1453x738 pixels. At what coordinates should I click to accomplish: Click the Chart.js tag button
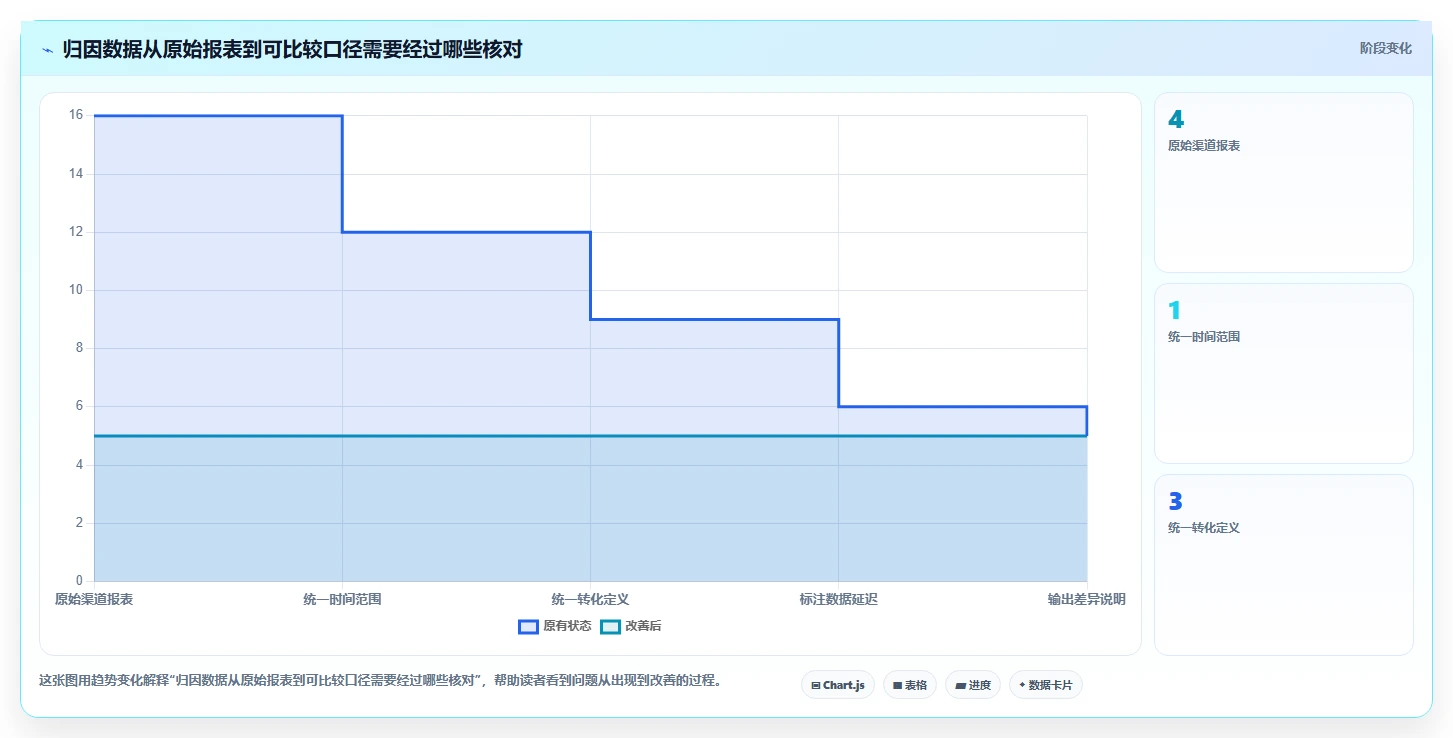point(838,685)
